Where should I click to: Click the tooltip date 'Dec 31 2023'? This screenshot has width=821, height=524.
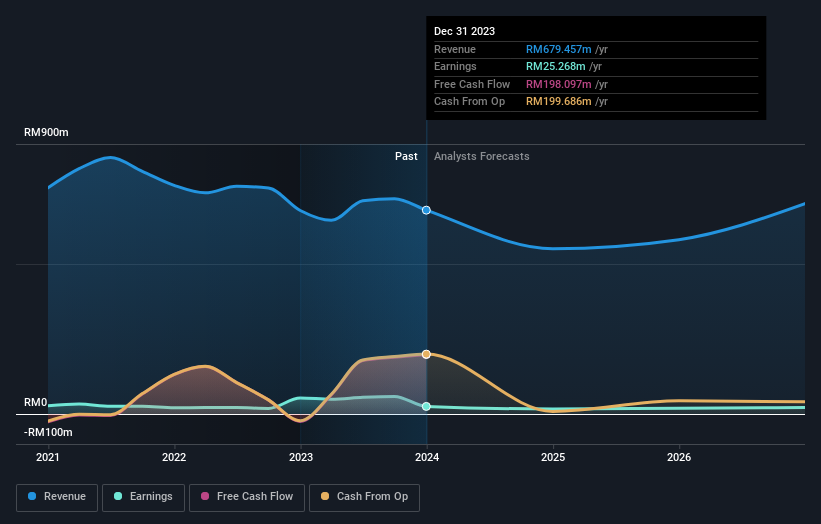(464, 31)
